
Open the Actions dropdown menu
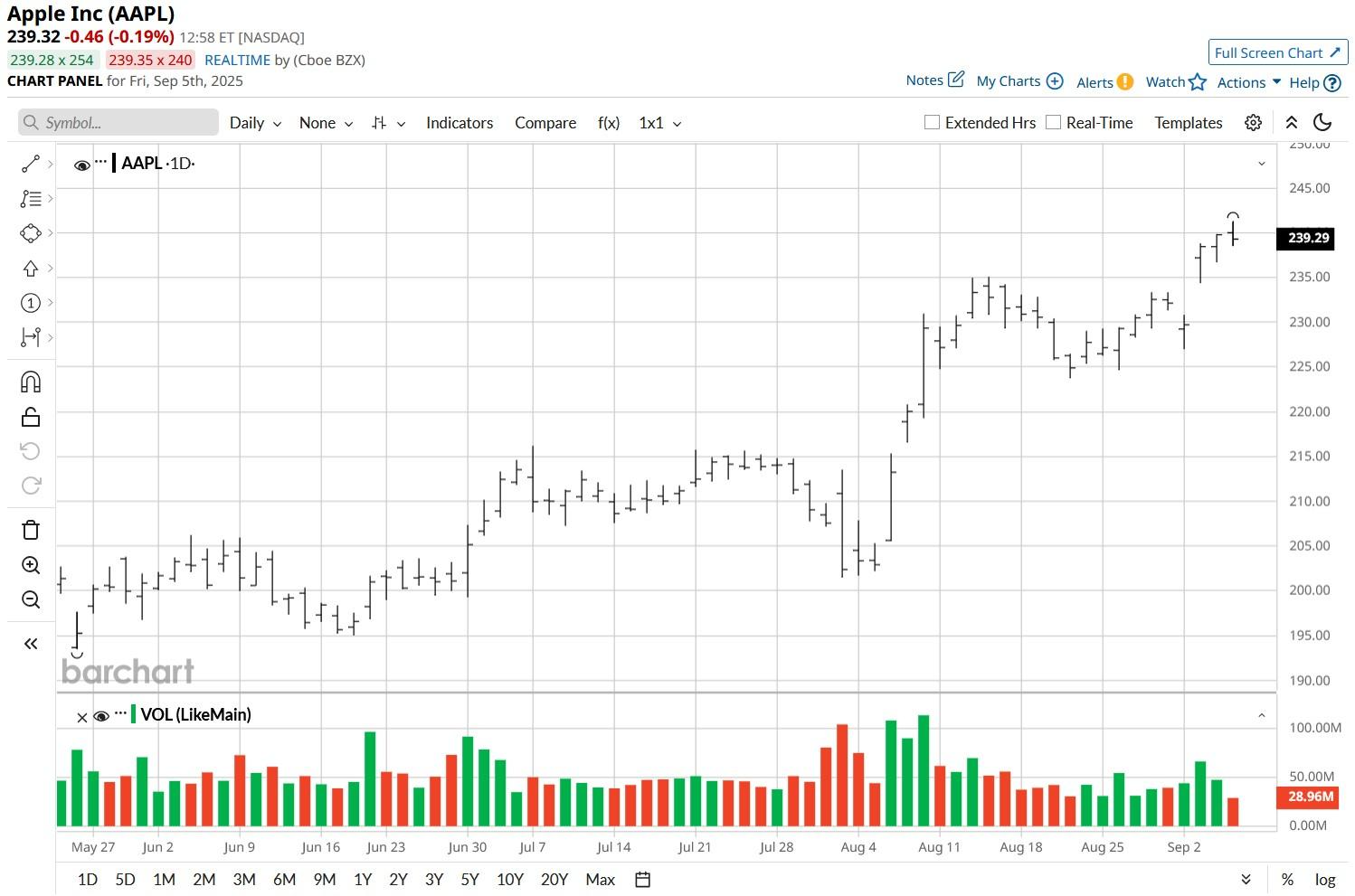(1249, 82)
